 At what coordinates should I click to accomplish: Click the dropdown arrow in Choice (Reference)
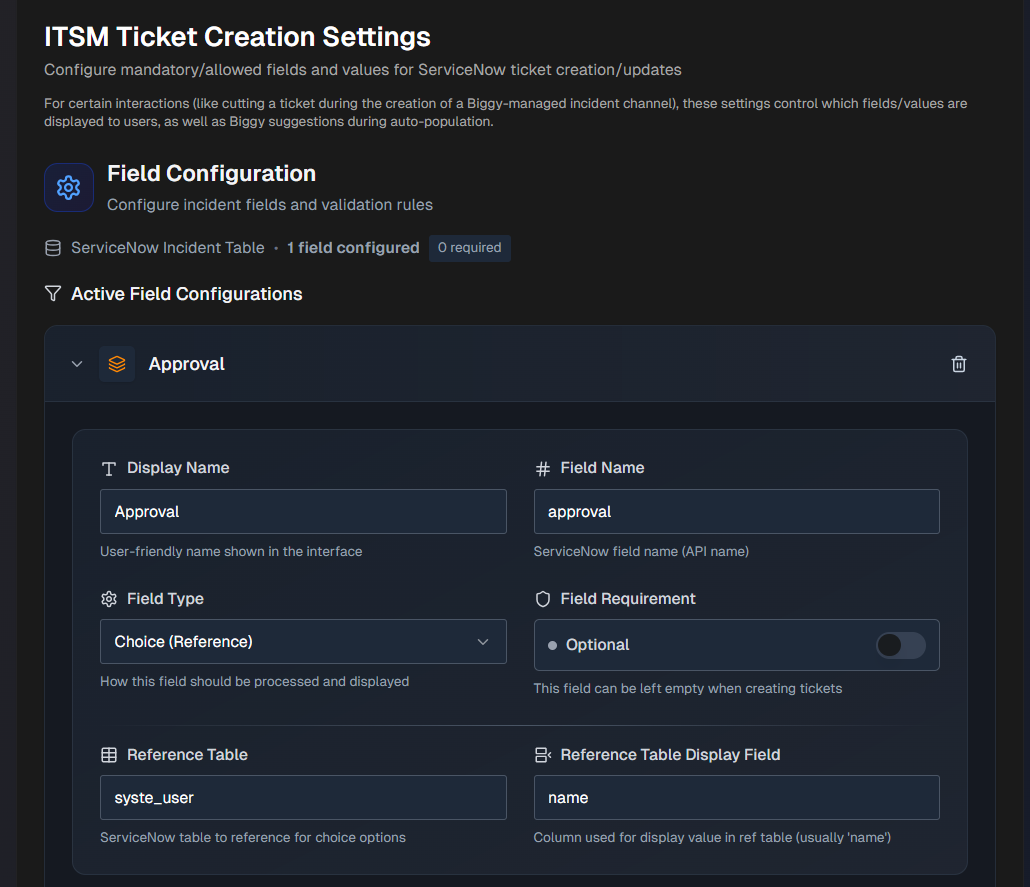pos(483,642)
